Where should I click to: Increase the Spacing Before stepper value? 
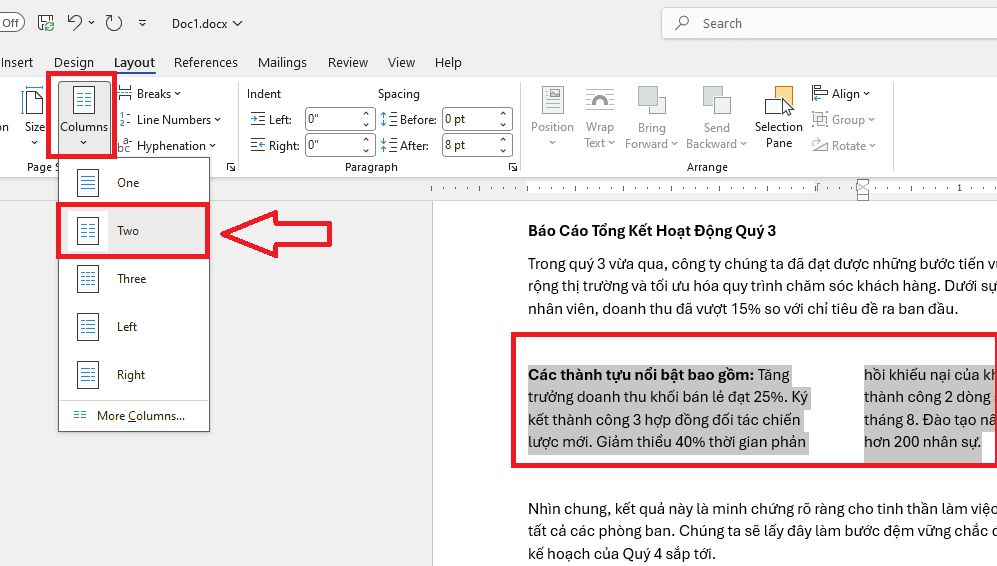pos(503,114)
